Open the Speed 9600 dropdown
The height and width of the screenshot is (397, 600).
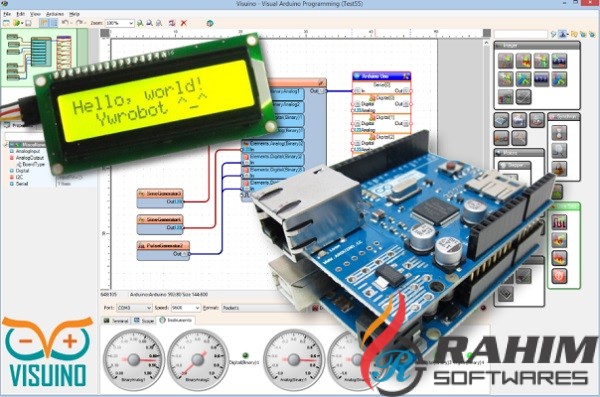coord(186,308)
